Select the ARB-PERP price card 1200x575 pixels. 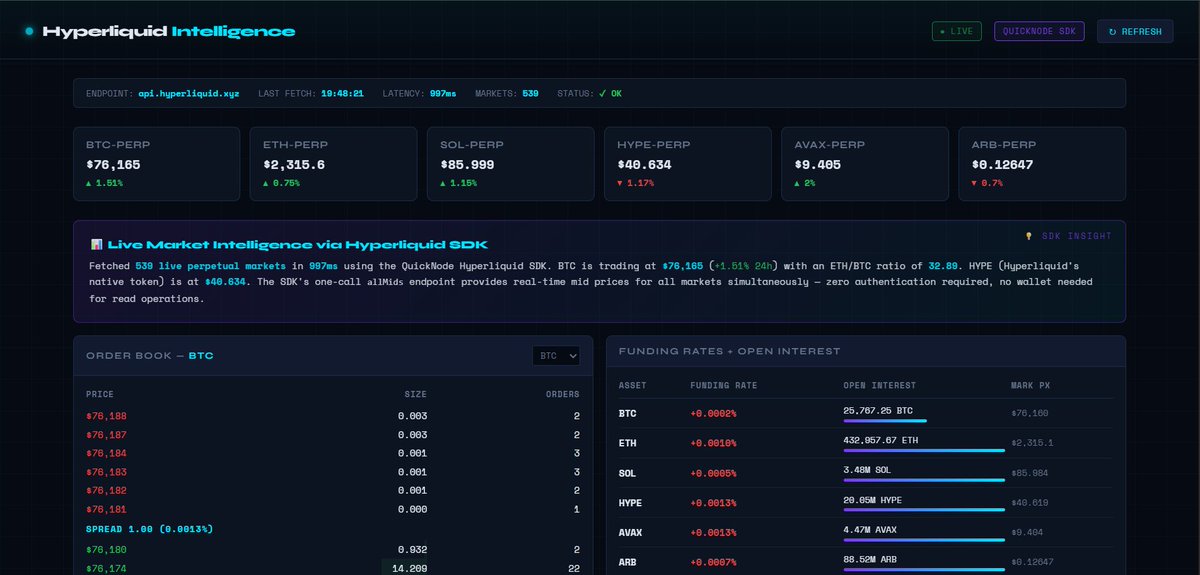(x=1042, y=163)
